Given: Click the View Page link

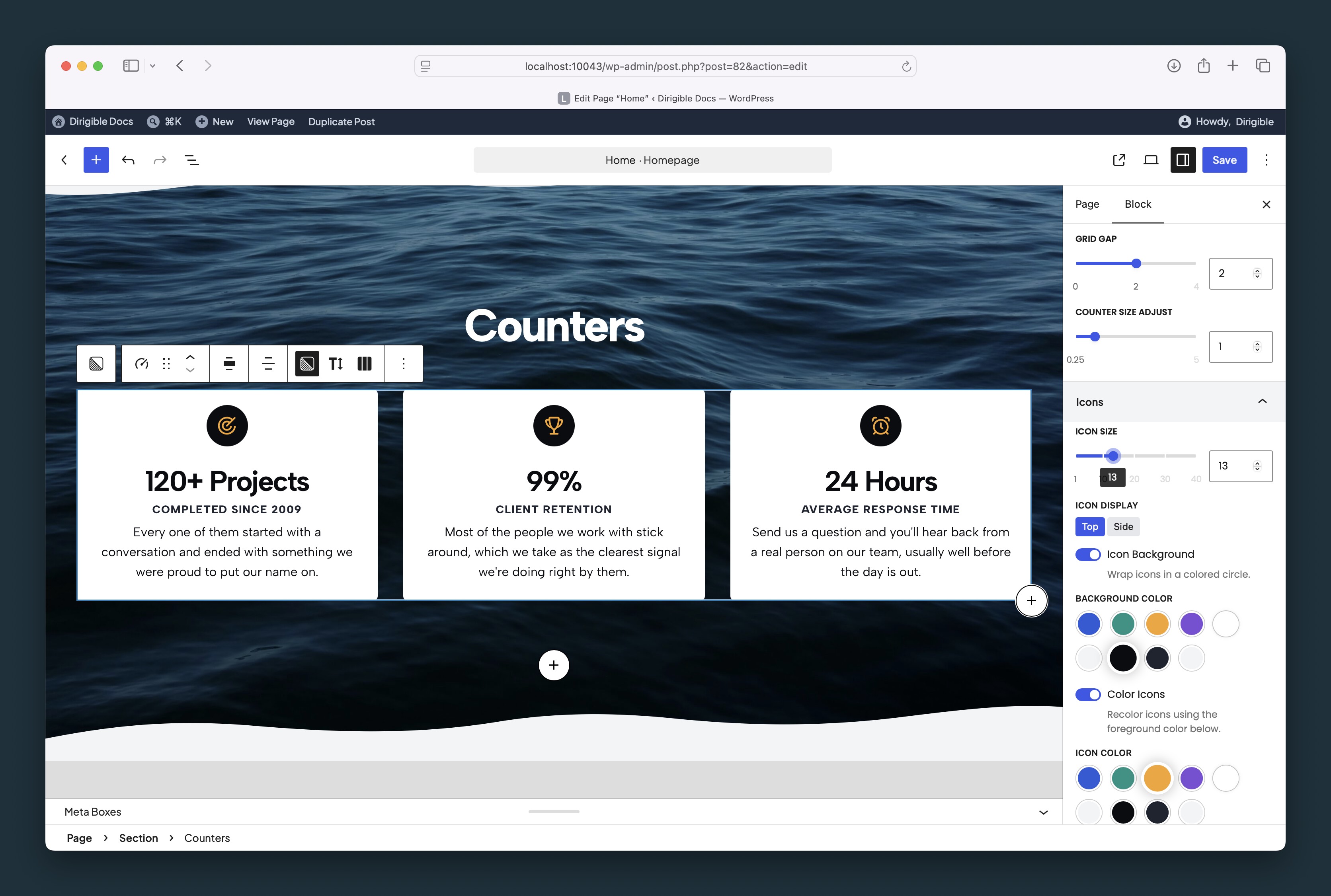Looking at the screenshot, I should pyautogui.click(x=271, y=122).
